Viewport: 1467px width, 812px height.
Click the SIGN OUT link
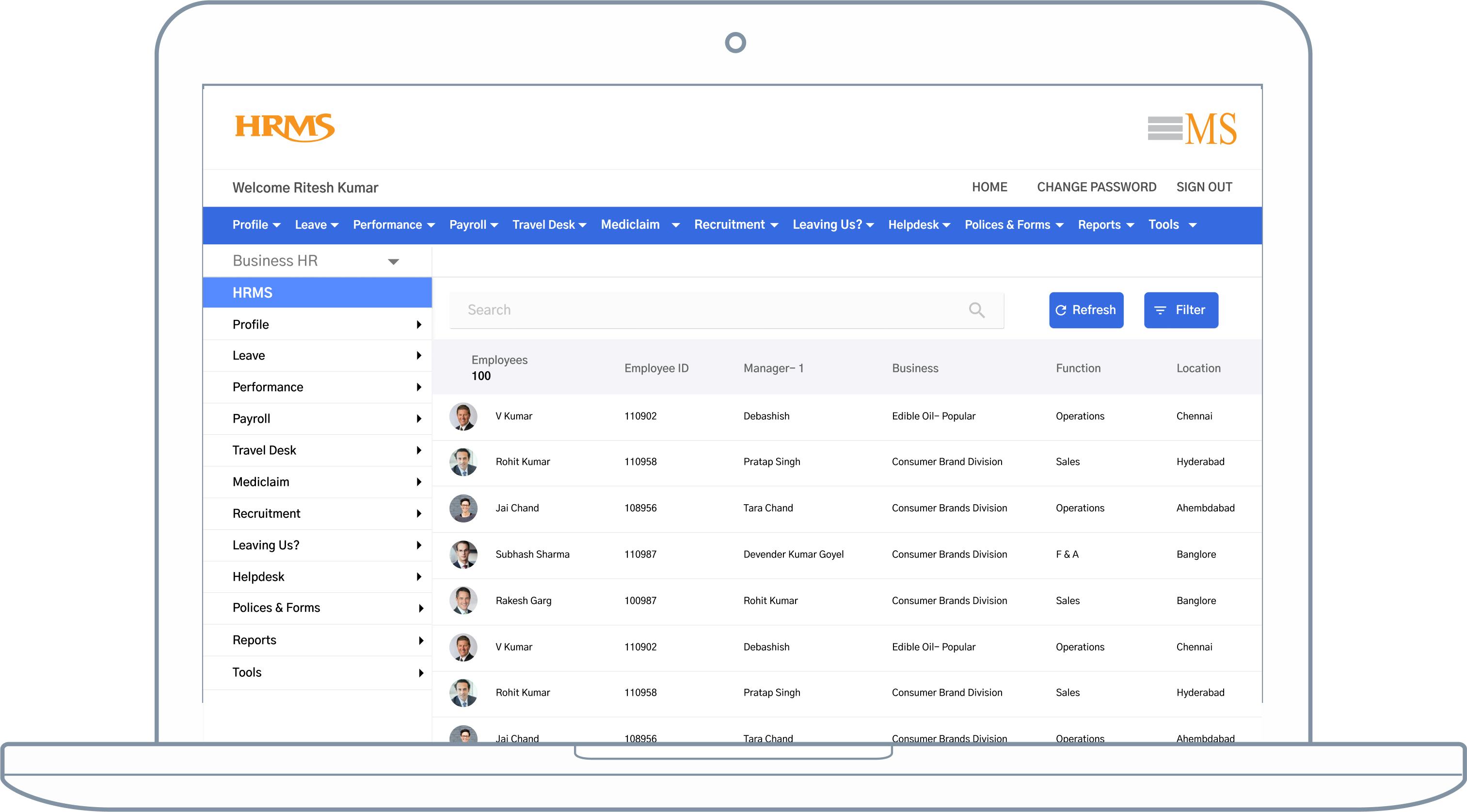[1204, 187]
